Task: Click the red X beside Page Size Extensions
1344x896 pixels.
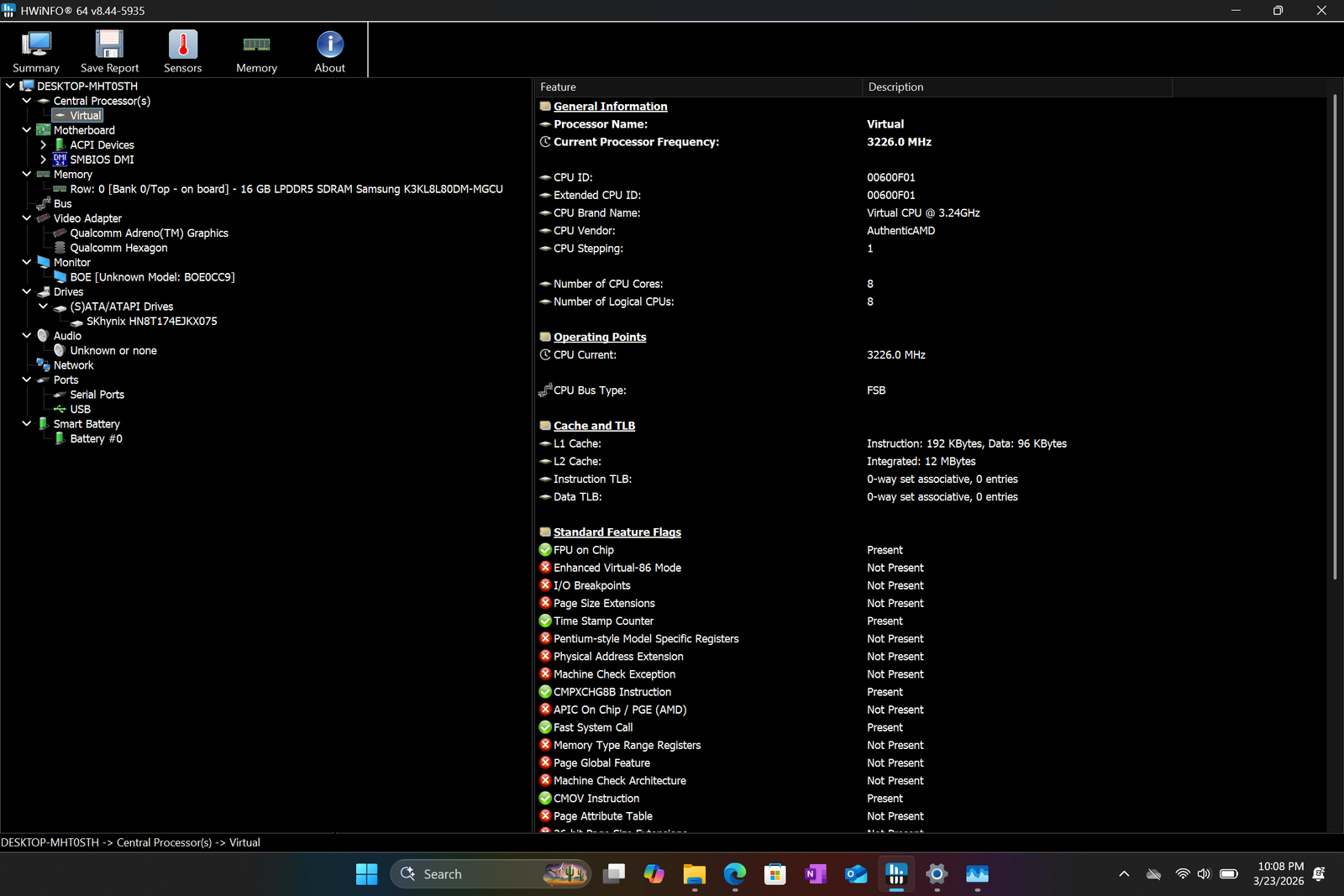Action: pyautogui.click(x=544, y=603)
